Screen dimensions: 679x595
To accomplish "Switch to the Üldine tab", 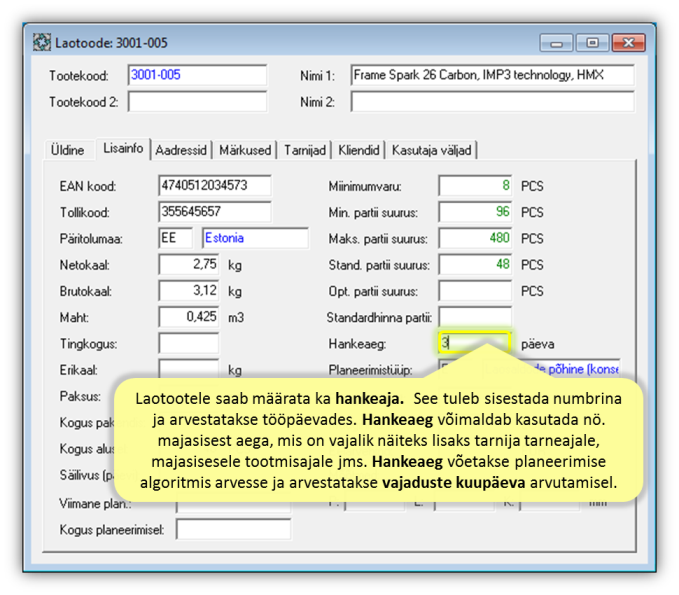I will [68, 150].
